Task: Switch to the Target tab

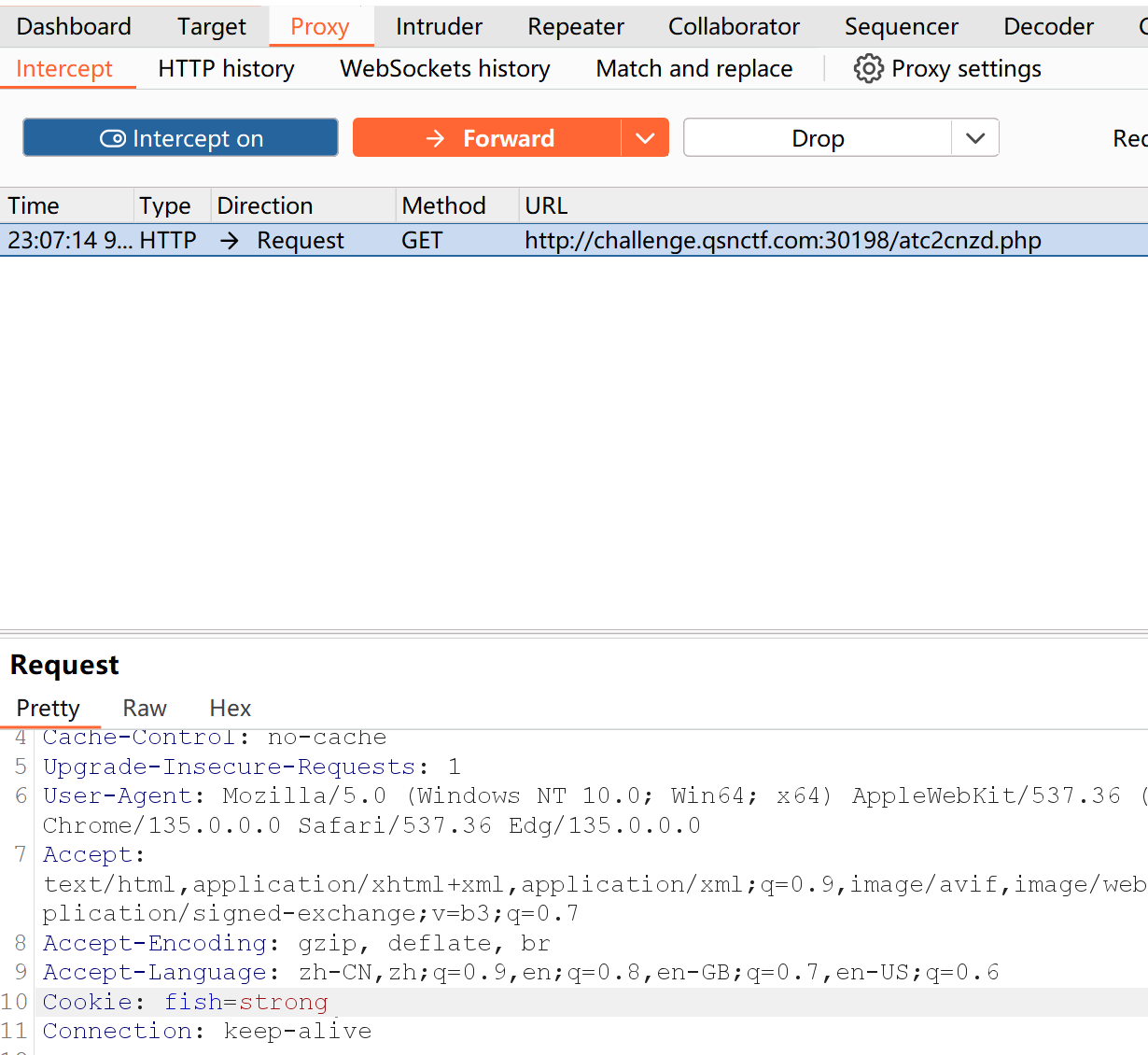Action: pyautogui.click(x=212, y=26)
